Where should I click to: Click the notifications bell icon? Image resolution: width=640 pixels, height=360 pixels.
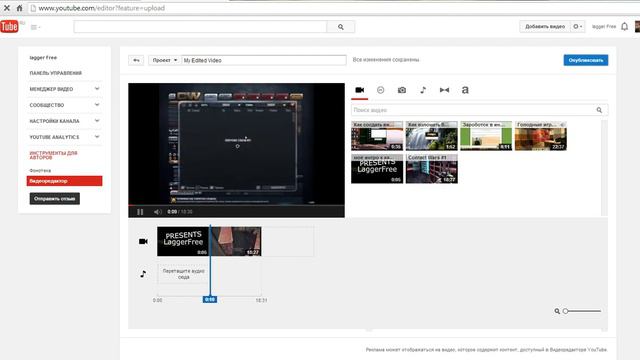coord(624,27)
